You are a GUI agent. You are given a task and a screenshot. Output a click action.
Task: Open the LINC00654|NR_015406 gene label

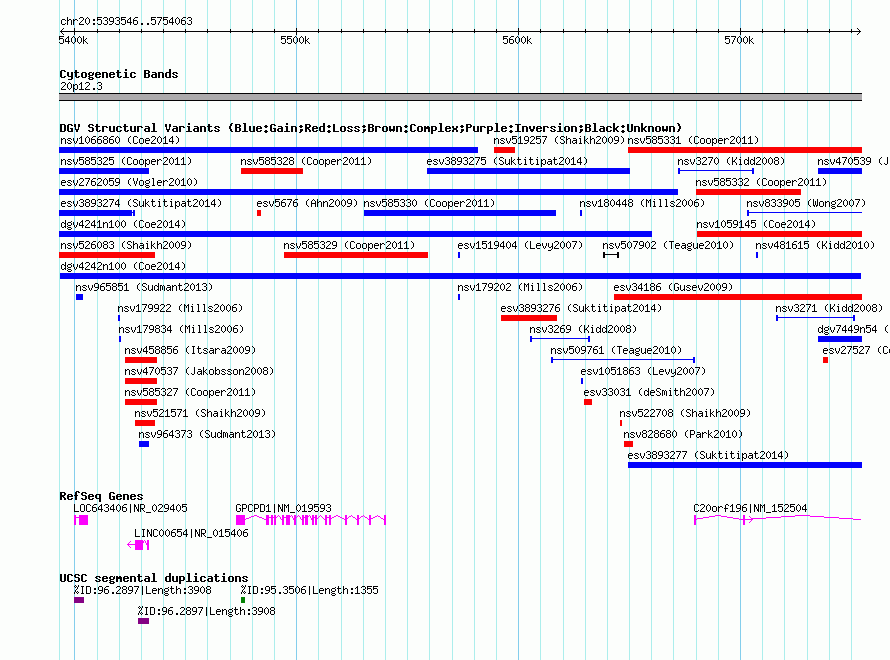[191, 533]
